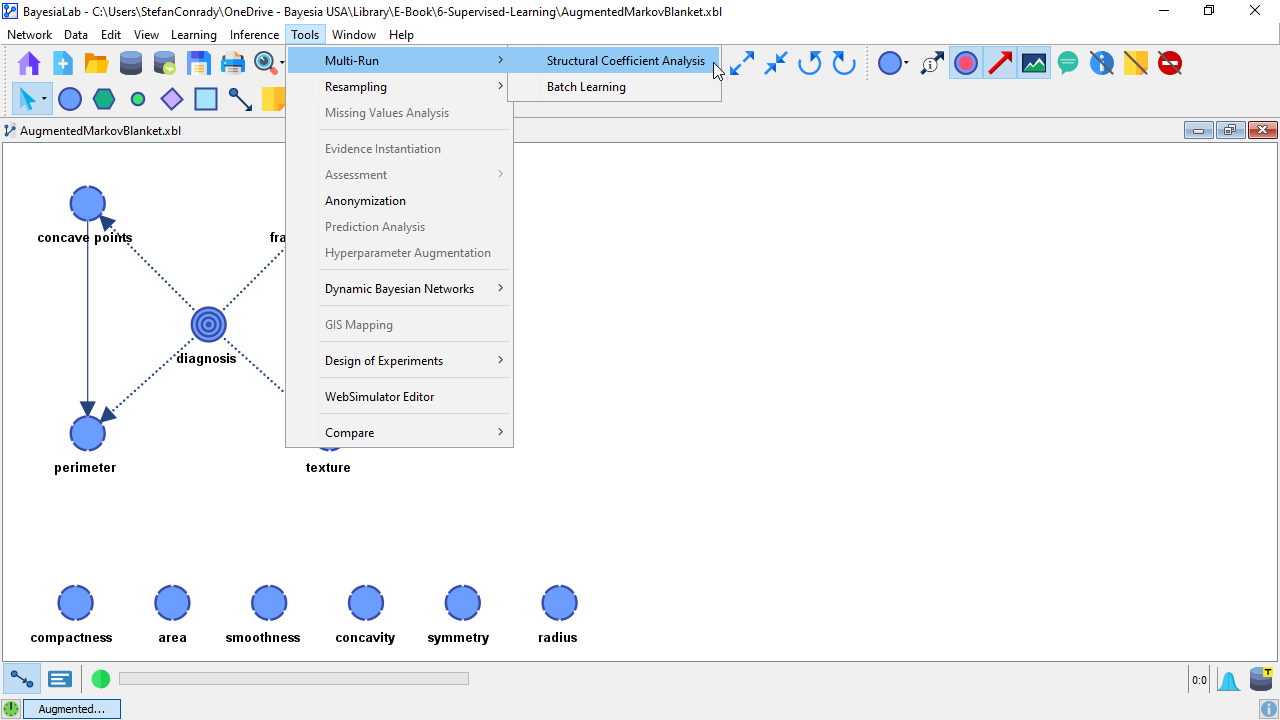Click the database icon with green arrow
Screen dimensions: 1280x720
(x=165, y=64)
